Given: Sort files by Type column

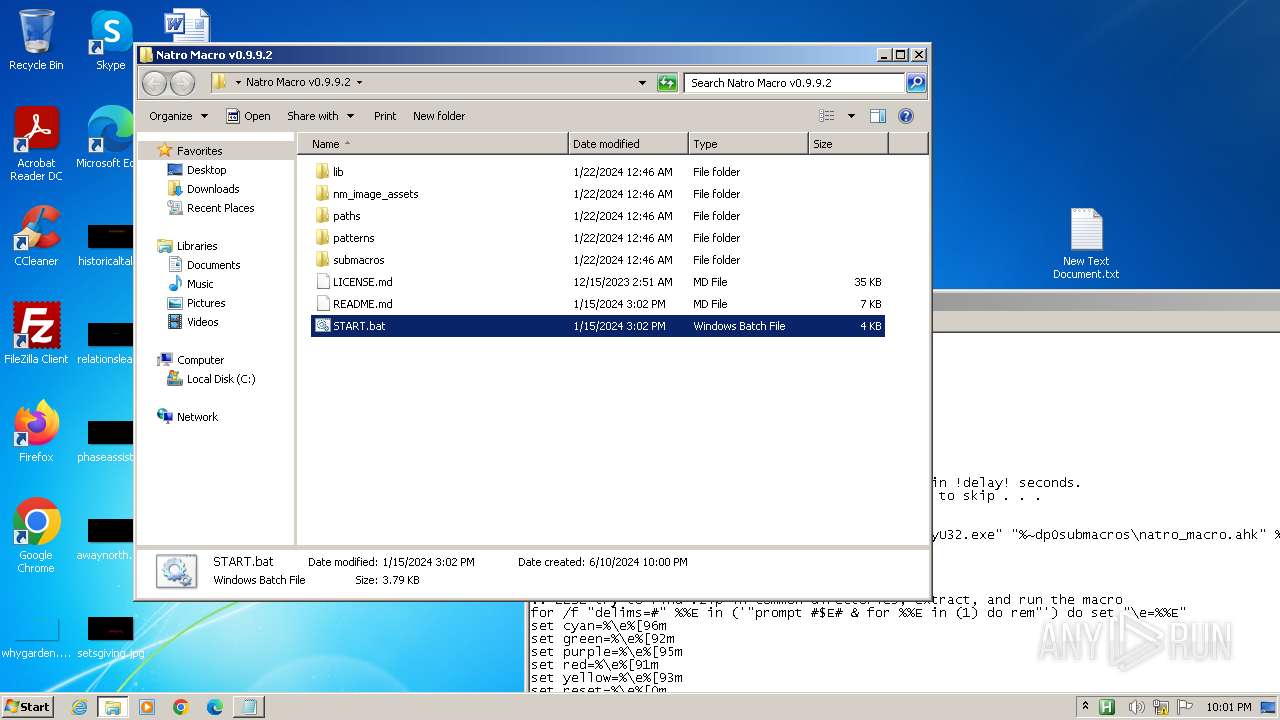Looking at the screenshot, I should (x=748, y=144).
